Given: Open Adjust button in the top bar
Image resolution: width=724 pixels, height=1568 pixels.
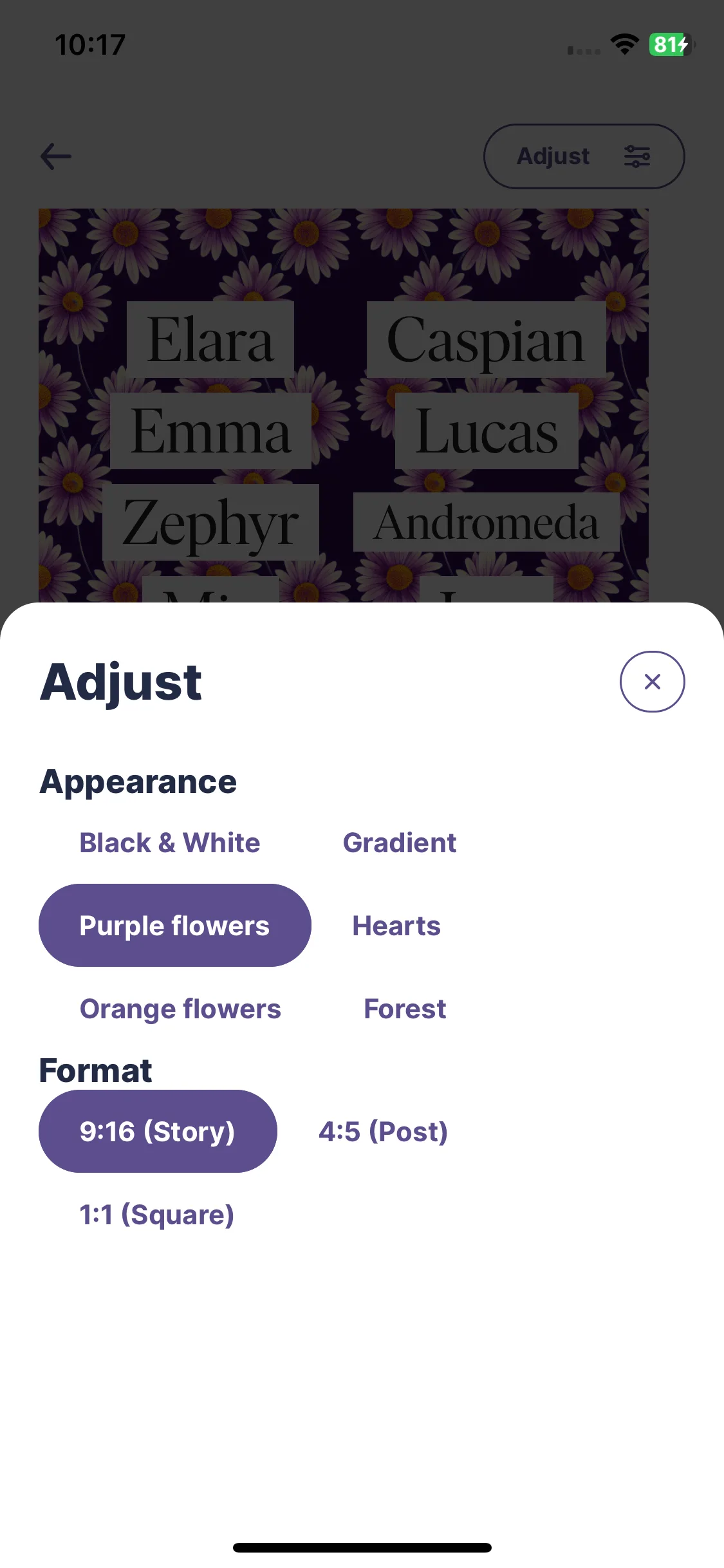Looking at the screenshot, I should [584, 156].
